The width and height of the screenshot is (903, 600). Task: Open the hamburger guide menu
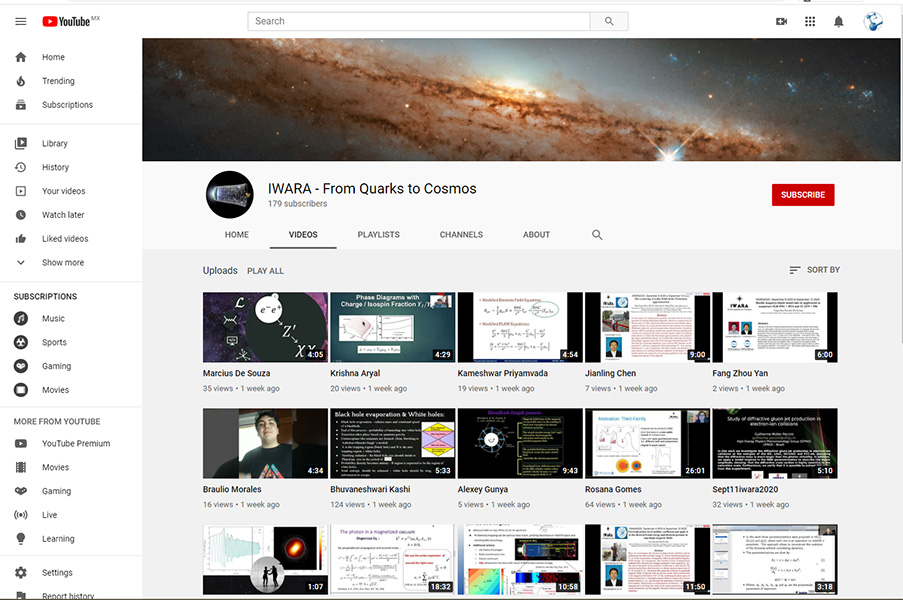21,21
